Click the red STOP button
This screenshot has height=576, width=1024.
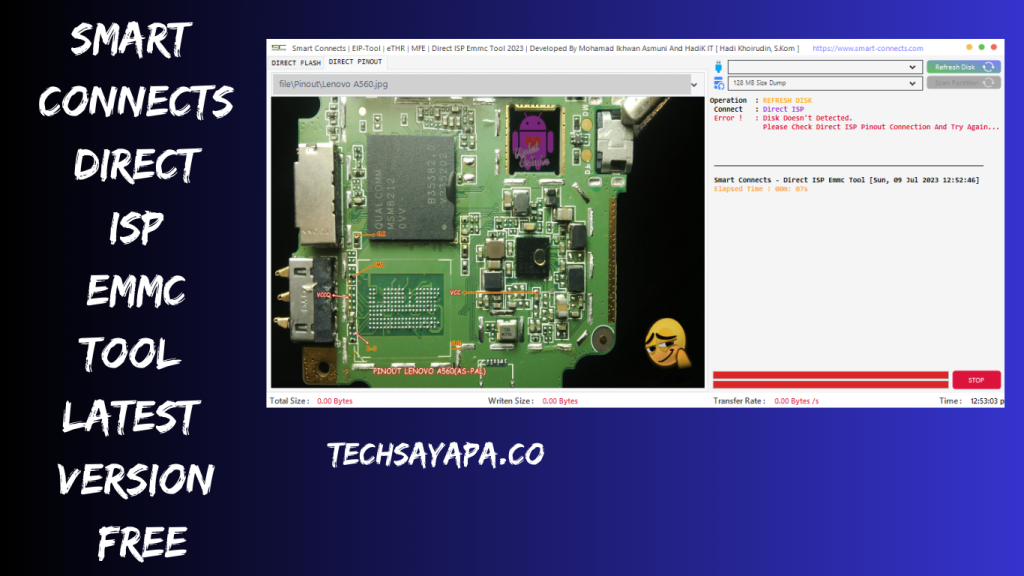point(976,380)
